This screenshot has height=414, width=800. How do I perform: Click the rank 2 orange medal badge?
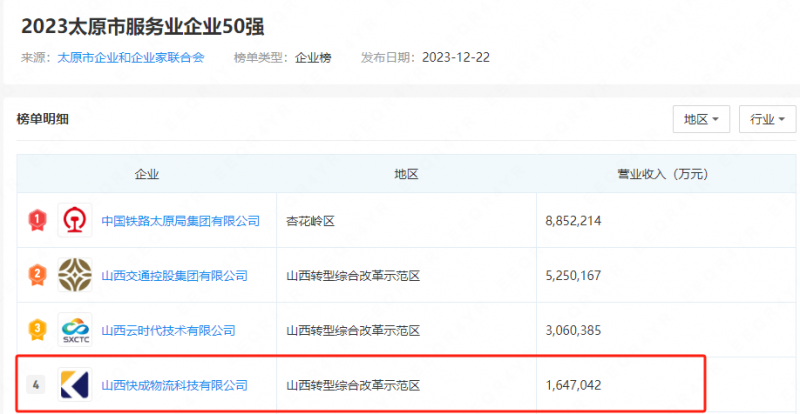[x=38, y=275]
